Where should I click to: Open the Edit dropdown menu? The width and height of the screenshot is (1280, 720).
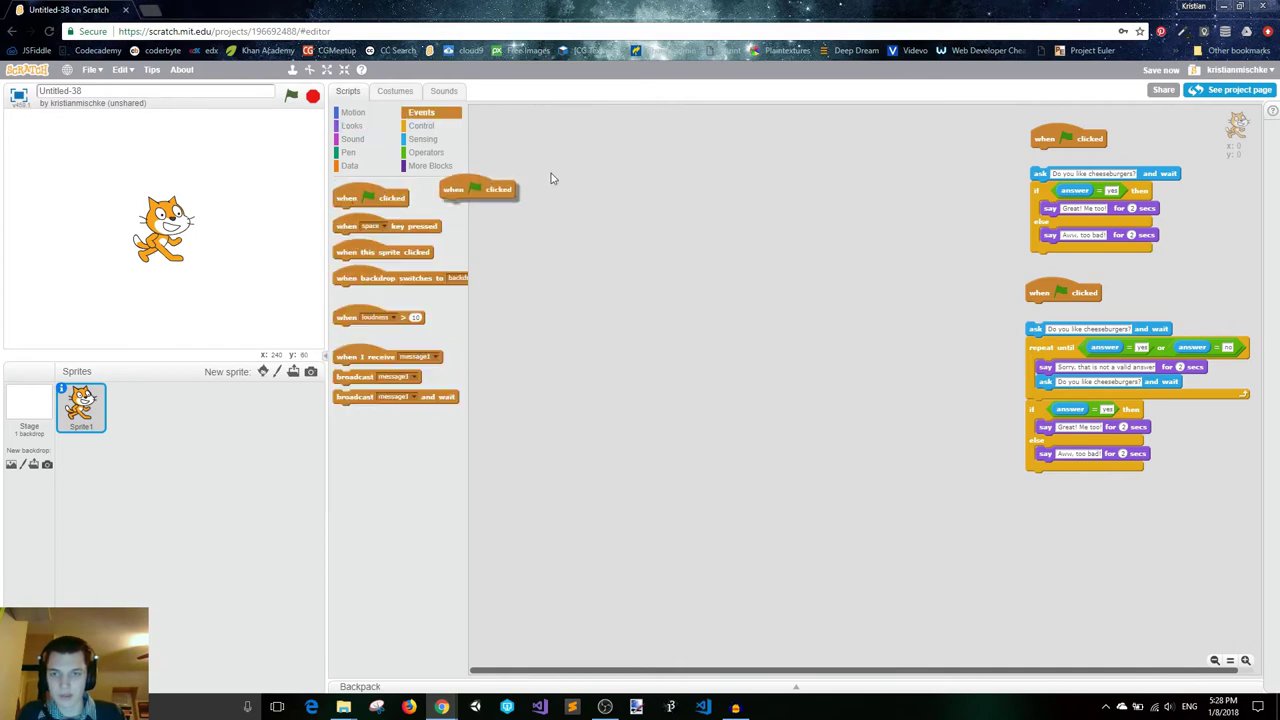pyautogui.click(x=122, y=70)
